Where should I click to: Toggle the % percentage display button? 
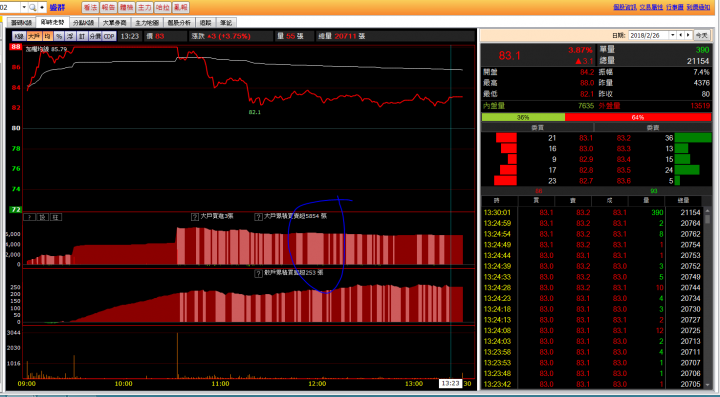click(59, 36)
